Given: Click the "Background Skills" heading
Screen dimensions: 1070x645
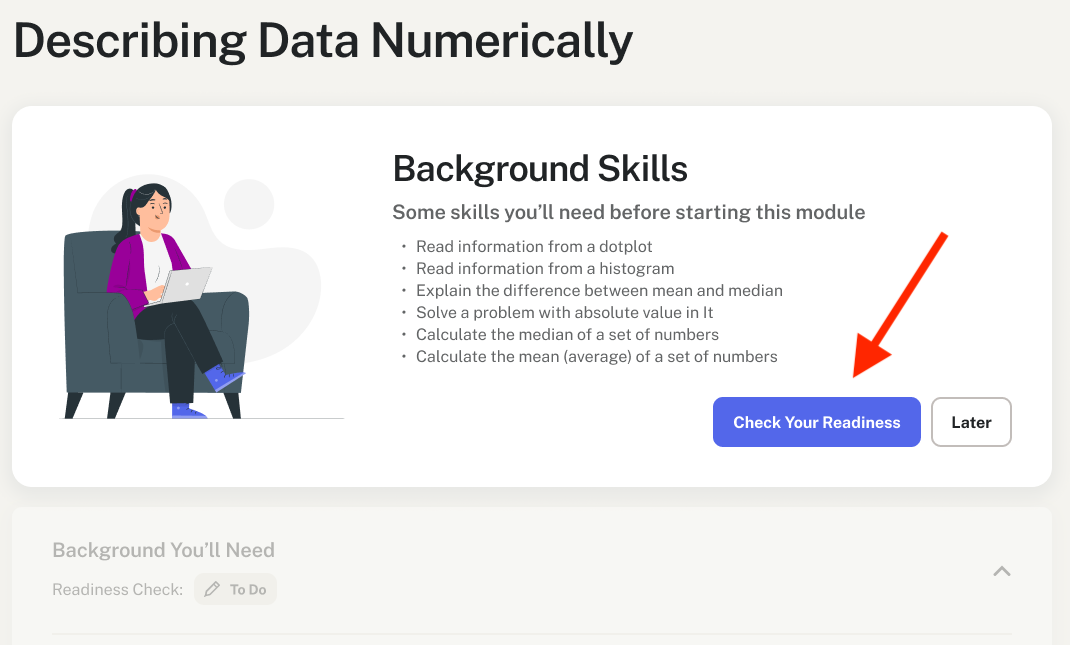Looking at the screenshot, I should pyautogui.click(x=540, y=169).
